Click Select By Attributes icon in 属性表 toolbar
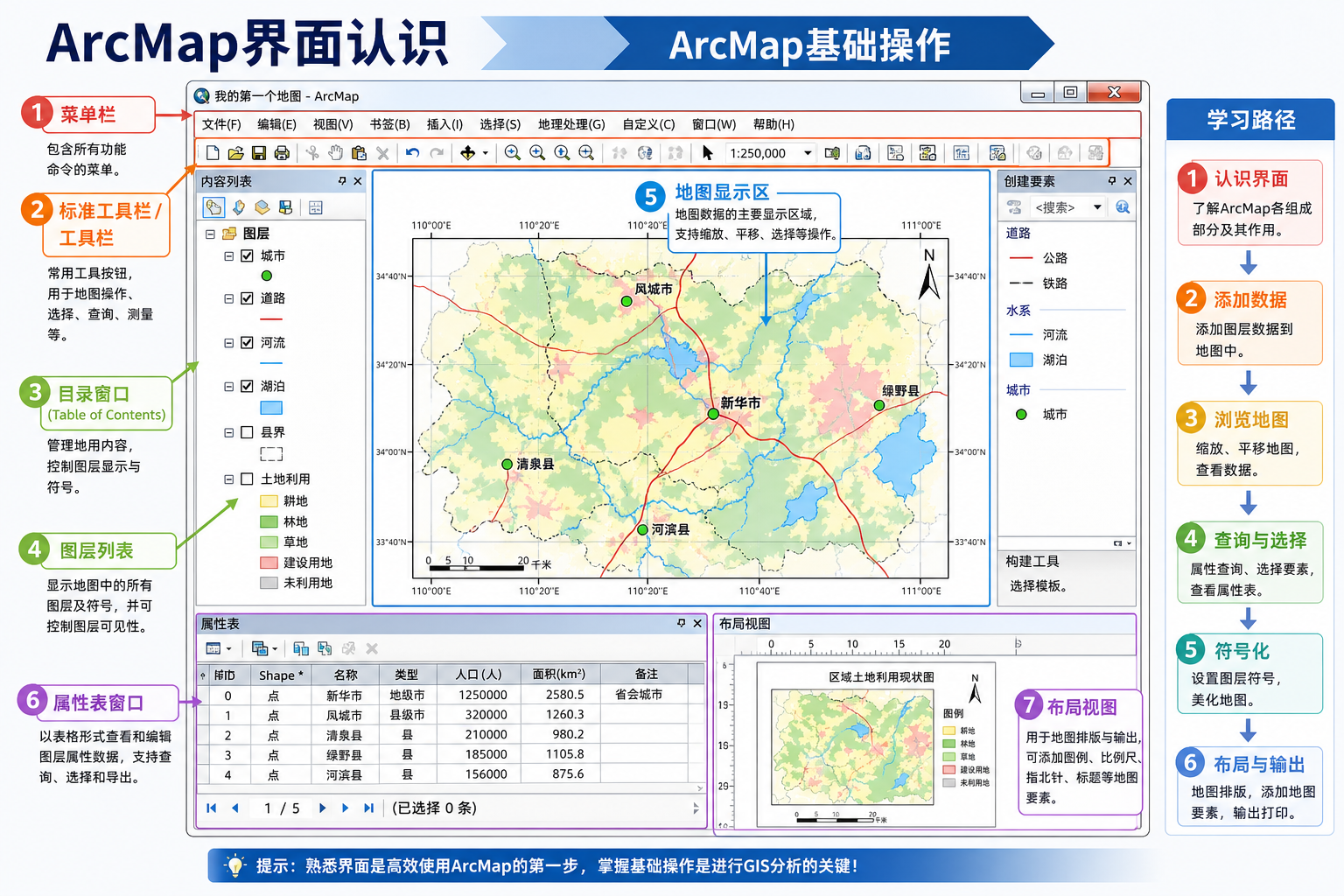 (x=301, y=648)
